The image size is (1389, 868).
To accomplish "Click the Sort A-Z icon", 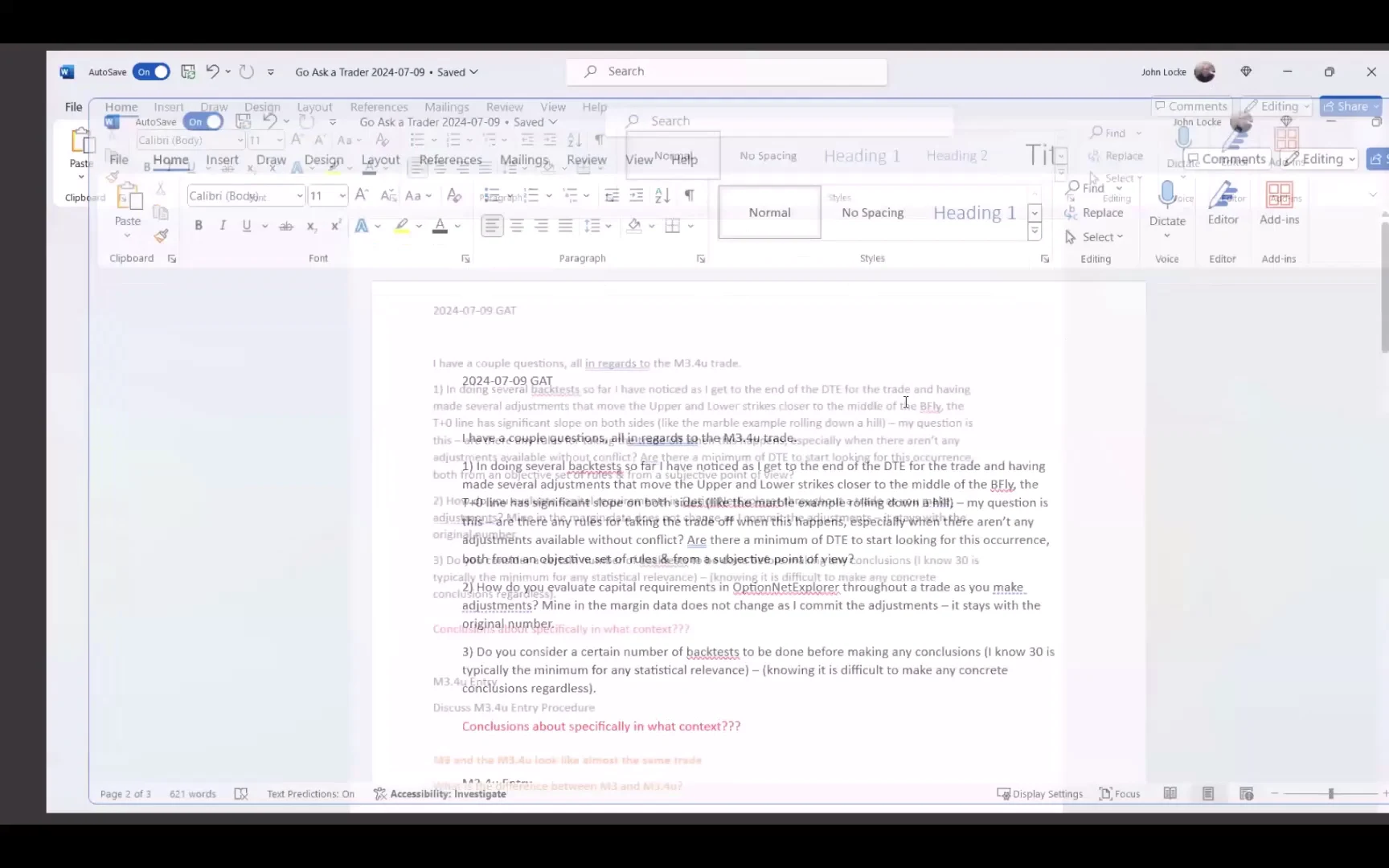I will click(x=662, y=195).
